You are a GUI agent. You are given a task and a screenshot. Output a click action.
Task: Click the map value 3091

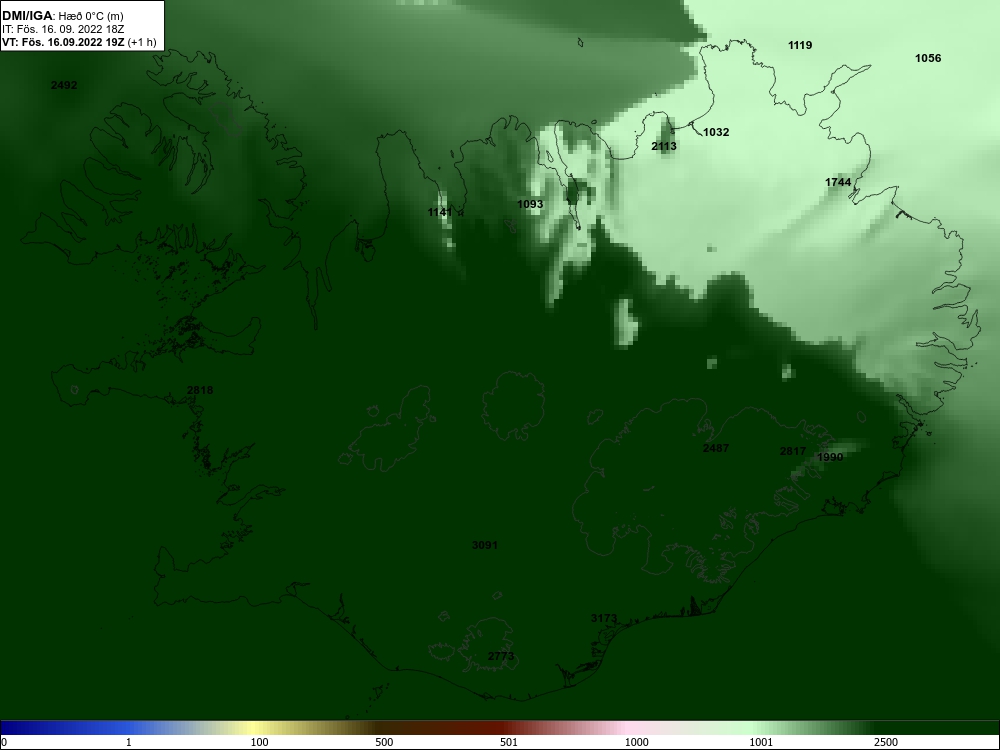coord(485,545)
